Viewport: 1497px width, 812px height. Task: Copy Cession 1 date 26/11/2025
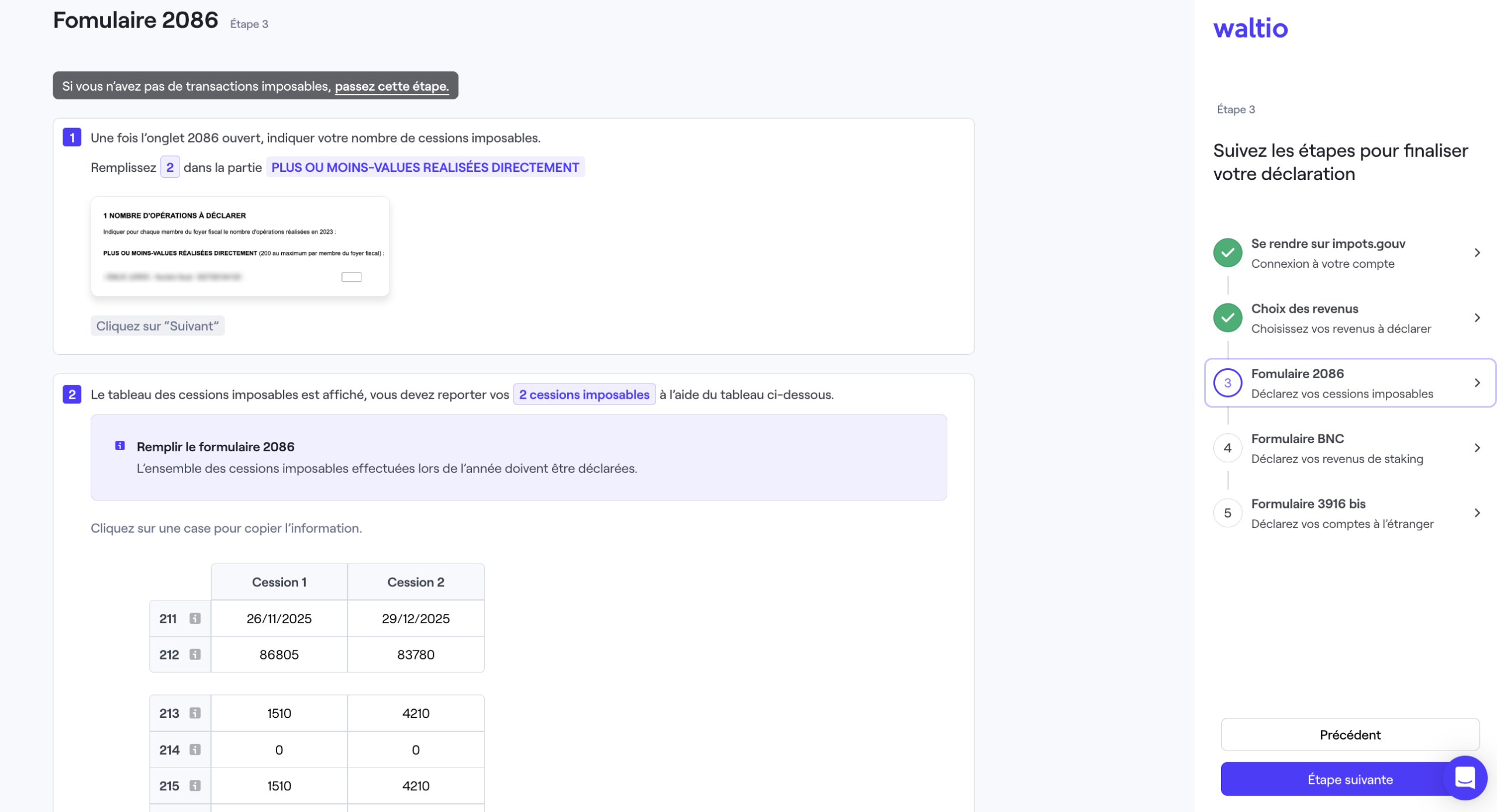pos(279,618)
